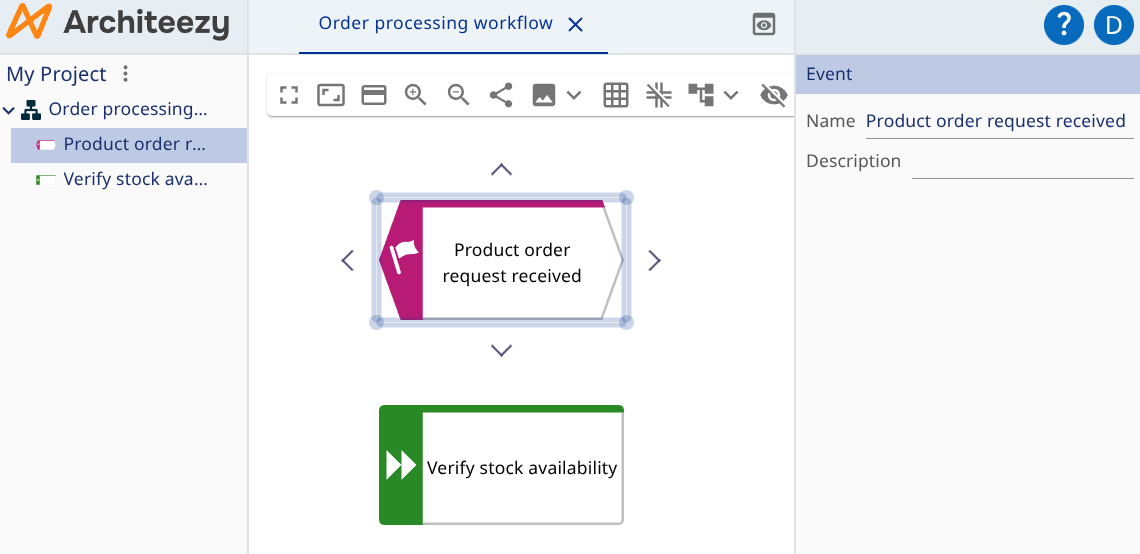The height and width of the screenshot is (554, 1140).
Task: Select the Order processing workflow tab
Action: point(435,24)
